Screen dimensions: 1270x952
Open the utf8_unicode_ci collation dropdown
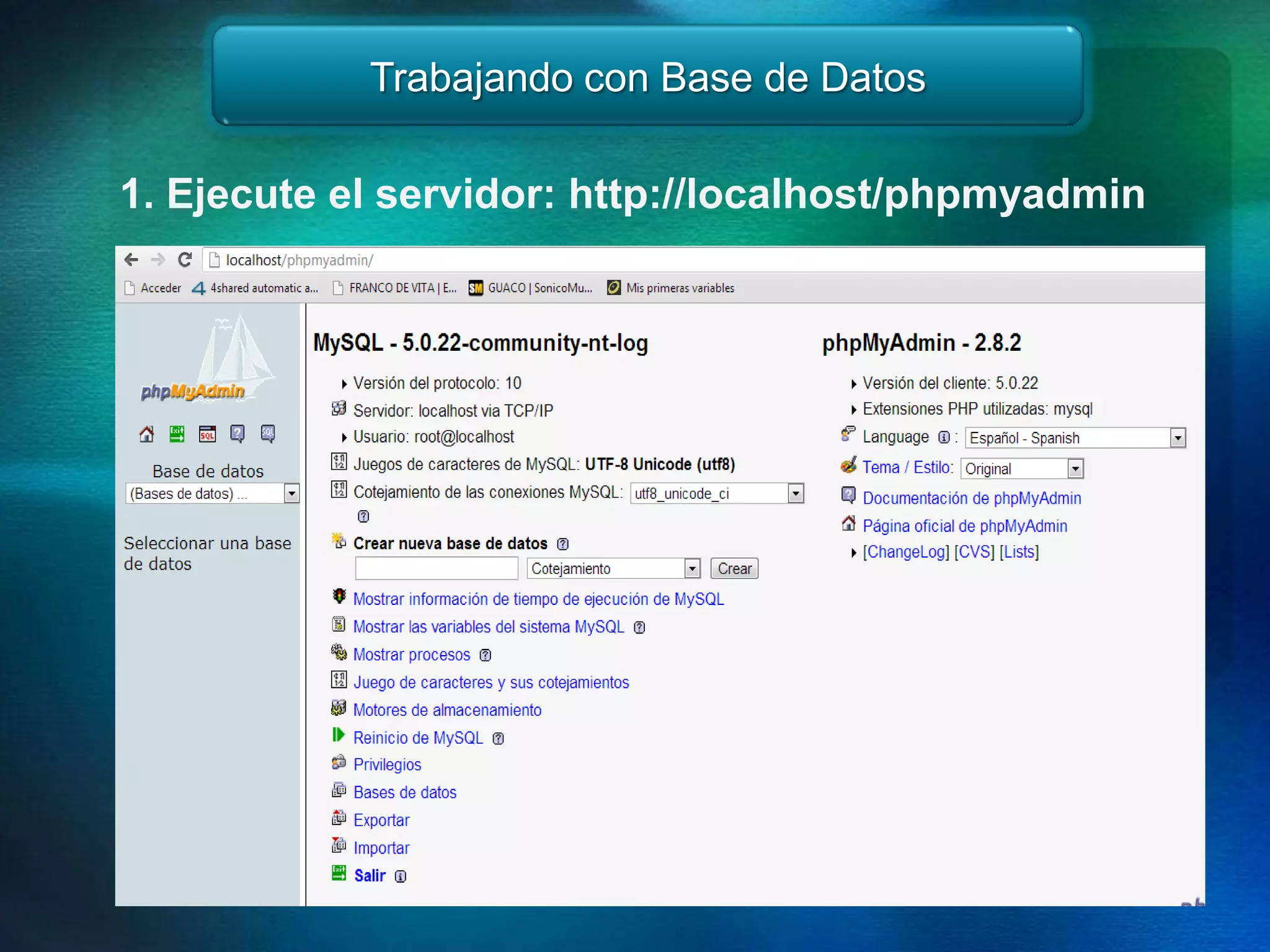717,493
